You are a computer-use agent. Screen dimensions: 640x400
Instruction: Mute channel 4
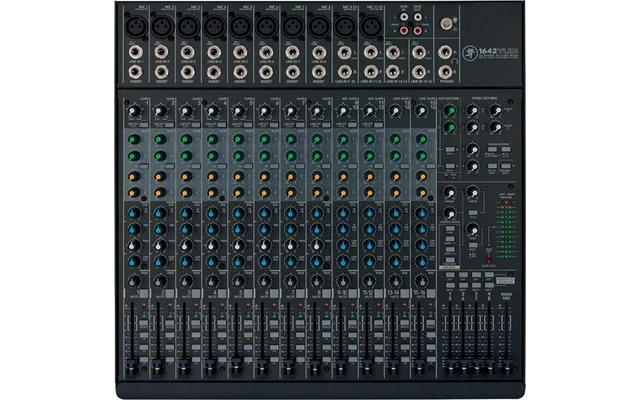tap(222, 293)
